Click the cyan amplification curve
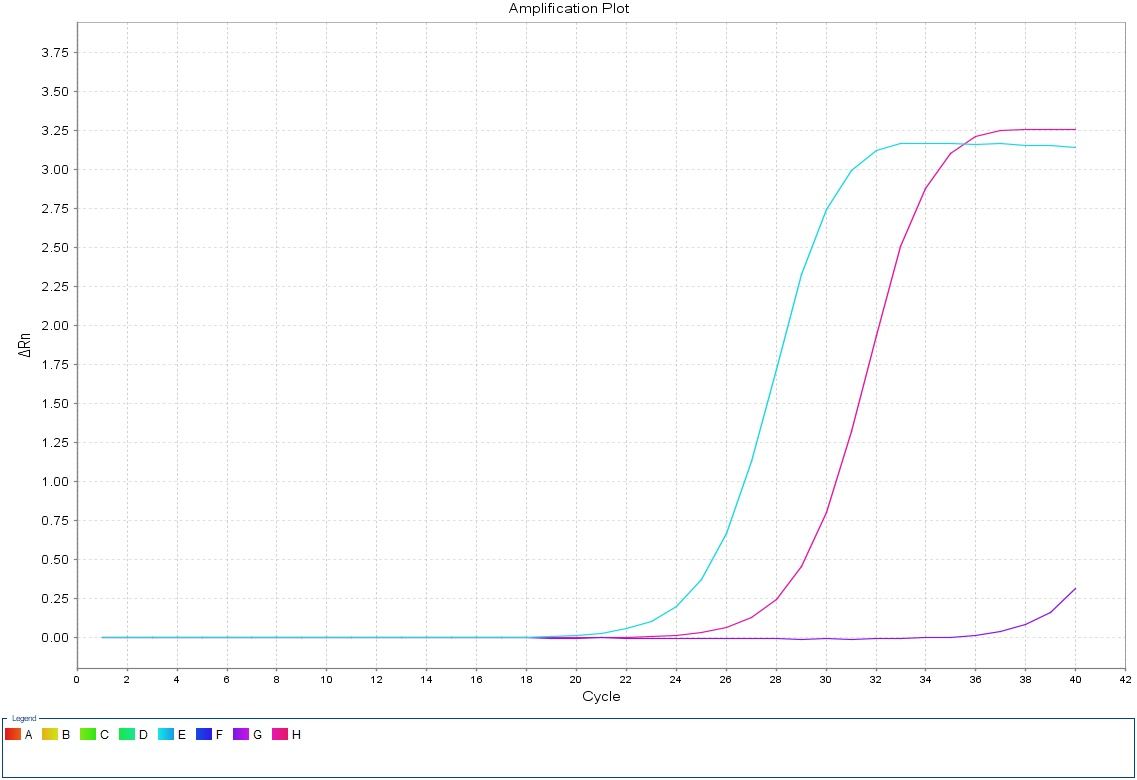Screen dimensions: 1137x780 click(x=776, y=372)
